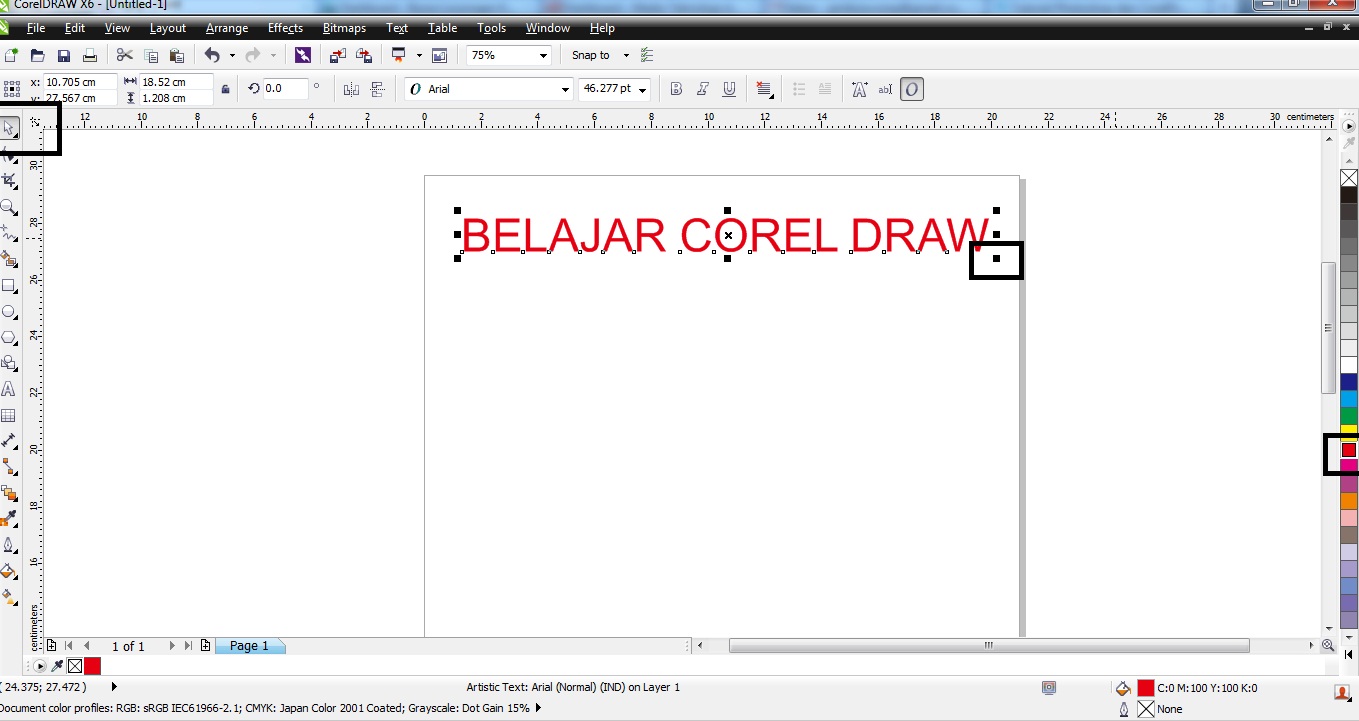1359x721 pixels.
Task: Expand document color profiles arrow
Action: [539, 708]
